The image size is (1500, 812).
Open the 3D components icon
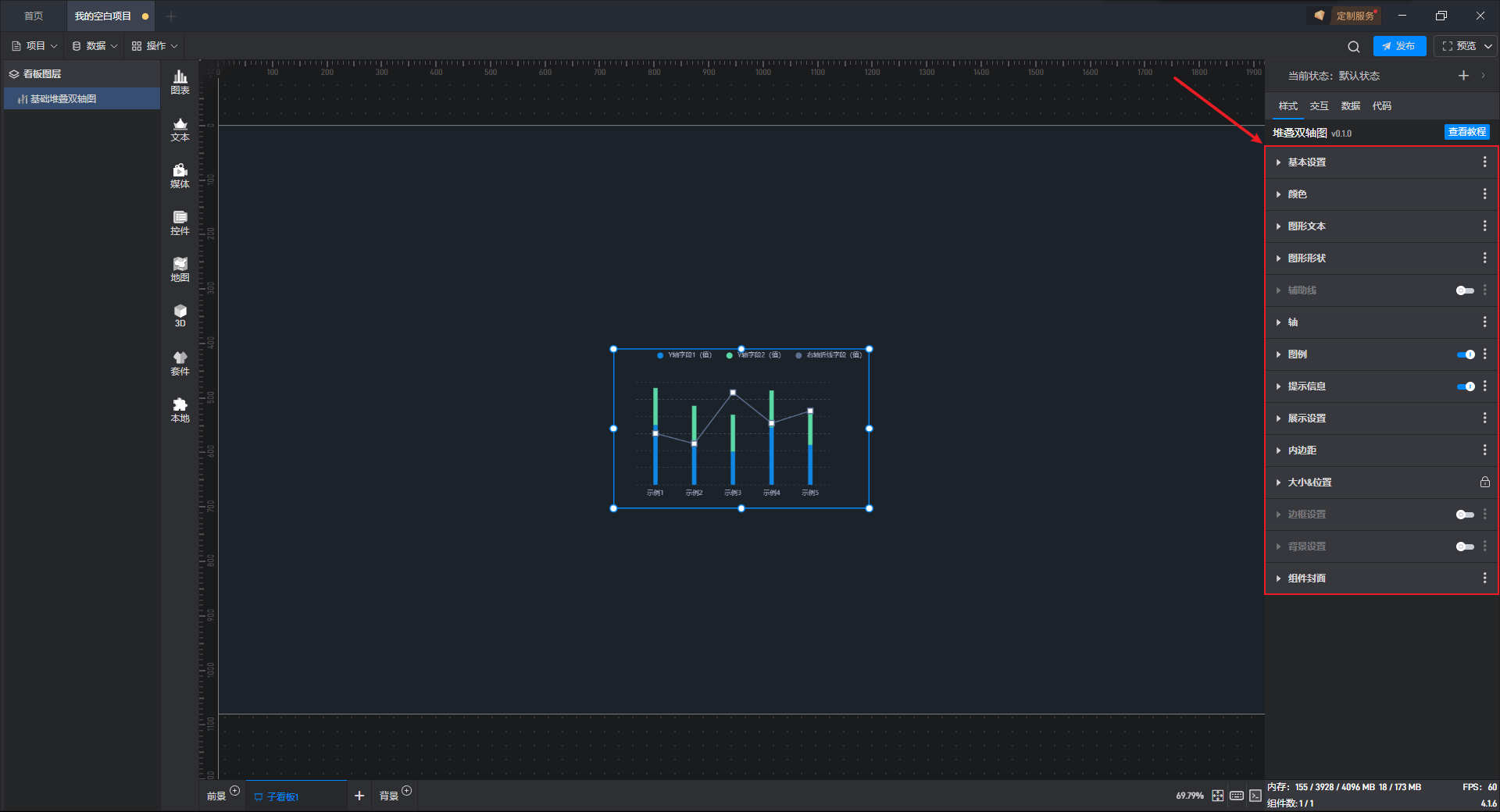[x=180, y=315]
